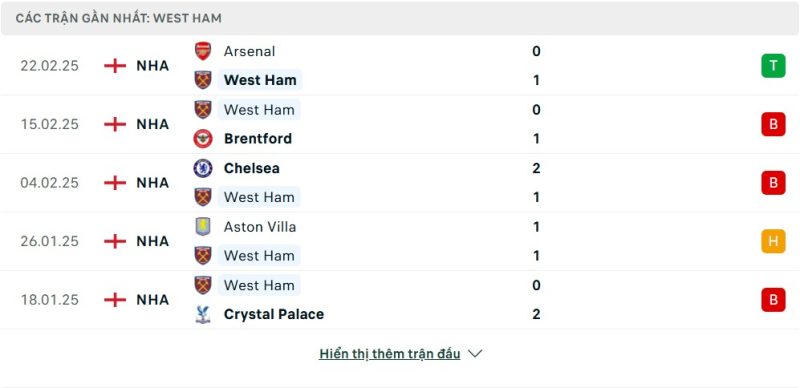Click NHA league label for 04.02.25 match

coord(153,183)
